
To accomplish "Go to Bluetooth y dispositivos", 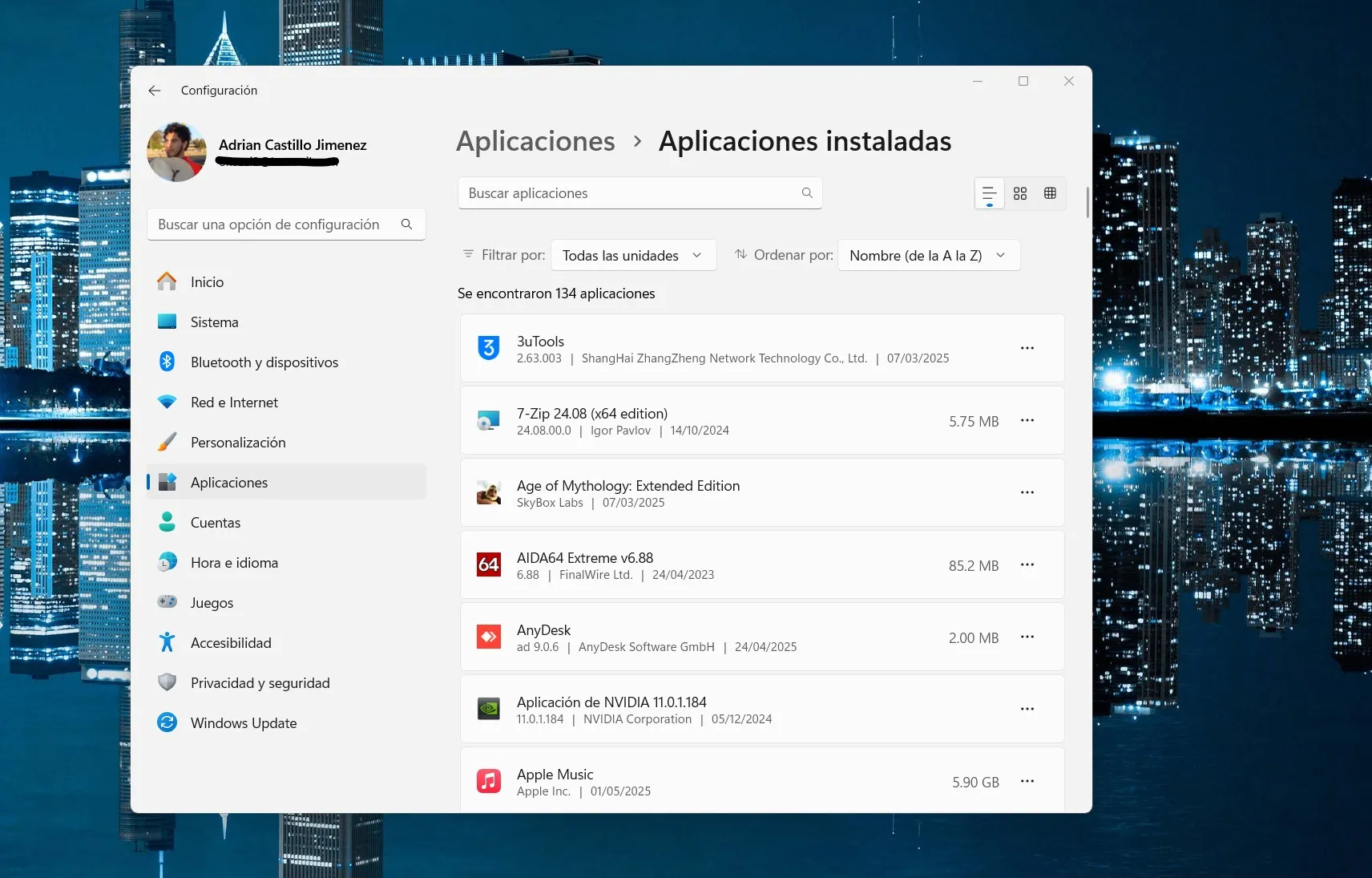I will tap(286, 362).
